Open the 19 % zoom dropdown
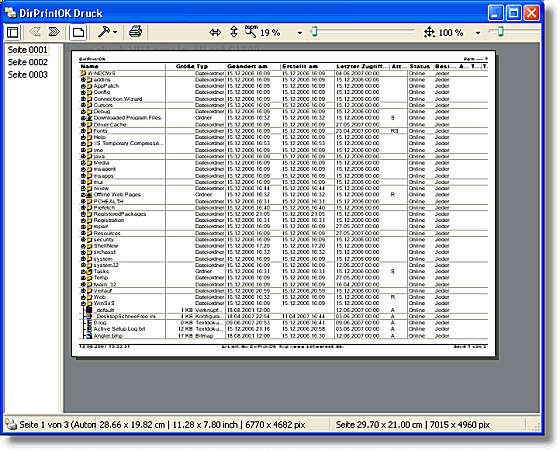Screen dimensions: 560x451 click(300, 33)
